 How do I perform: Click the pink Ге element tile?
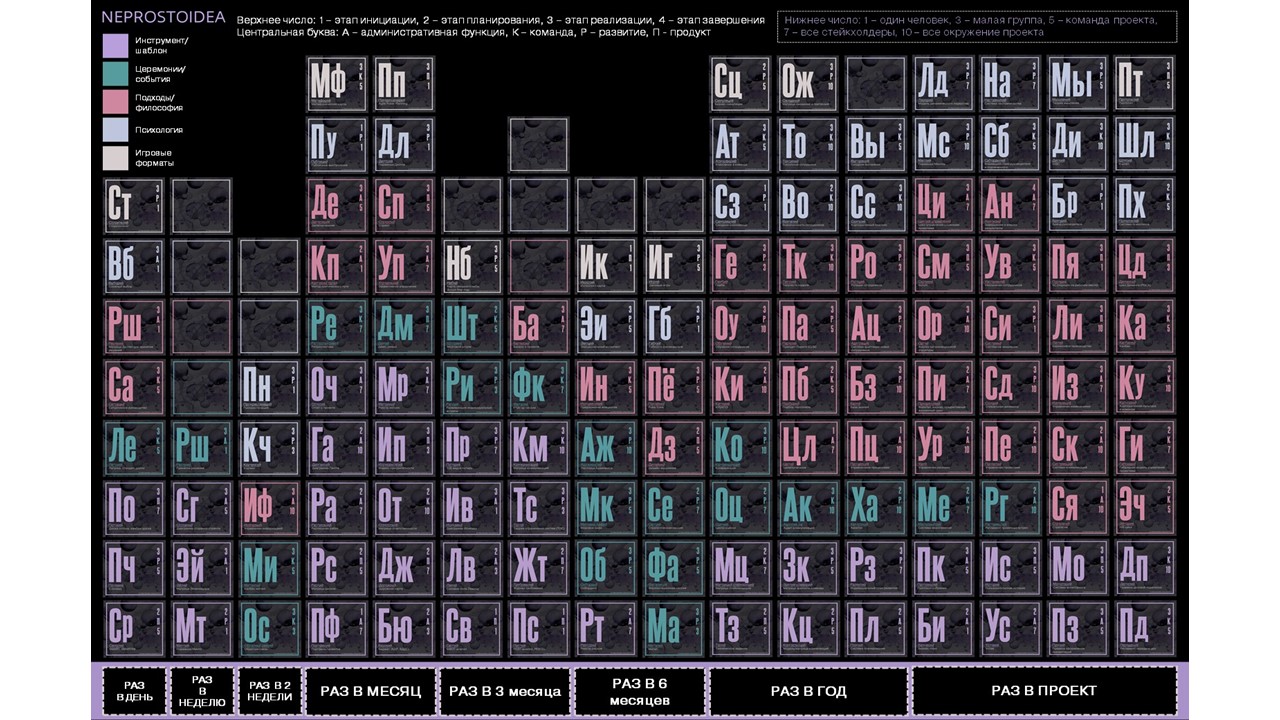741,265
